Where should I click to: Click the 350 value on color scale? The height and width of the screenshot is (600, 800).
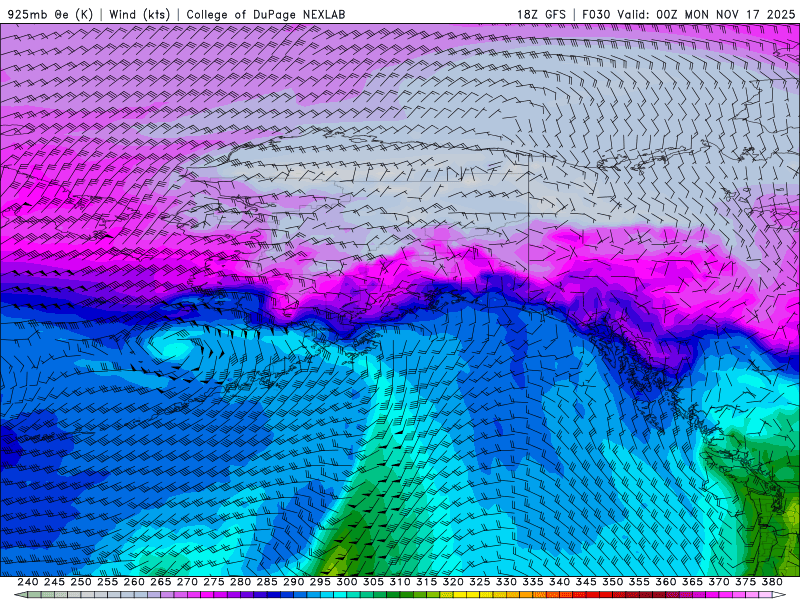coord(612,582)
